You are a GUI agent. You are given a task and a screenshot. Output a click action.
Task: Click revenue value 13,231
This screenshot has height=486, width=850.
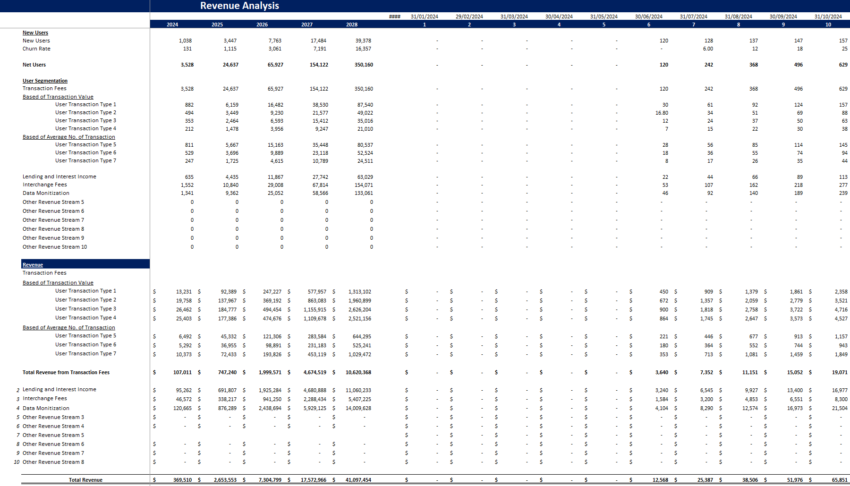[184, 291]
